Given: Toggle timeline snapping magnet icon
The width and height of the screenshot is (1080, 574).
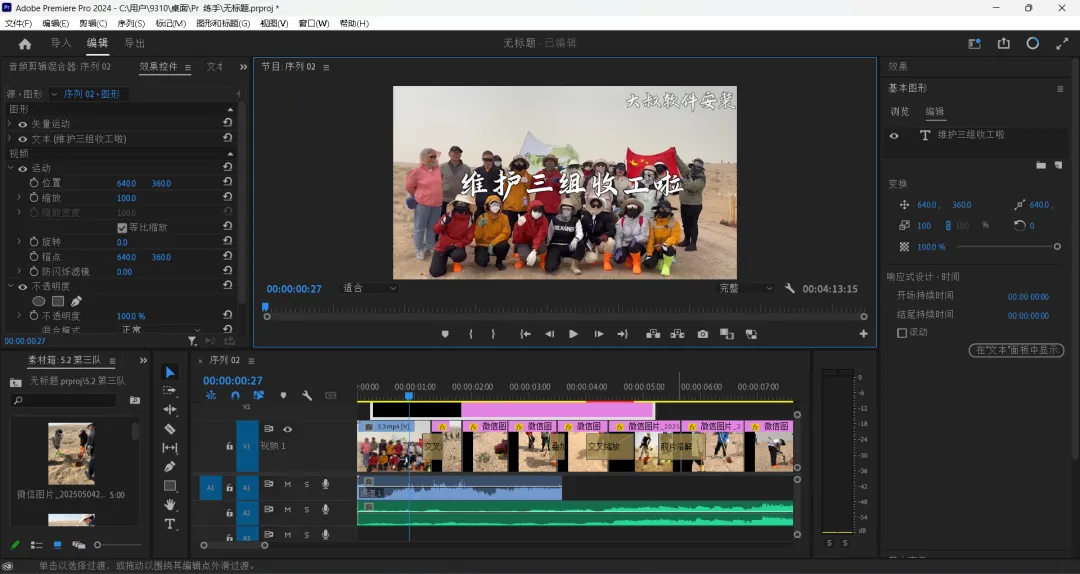Looking at the screenshot, I should coord(235,396).
